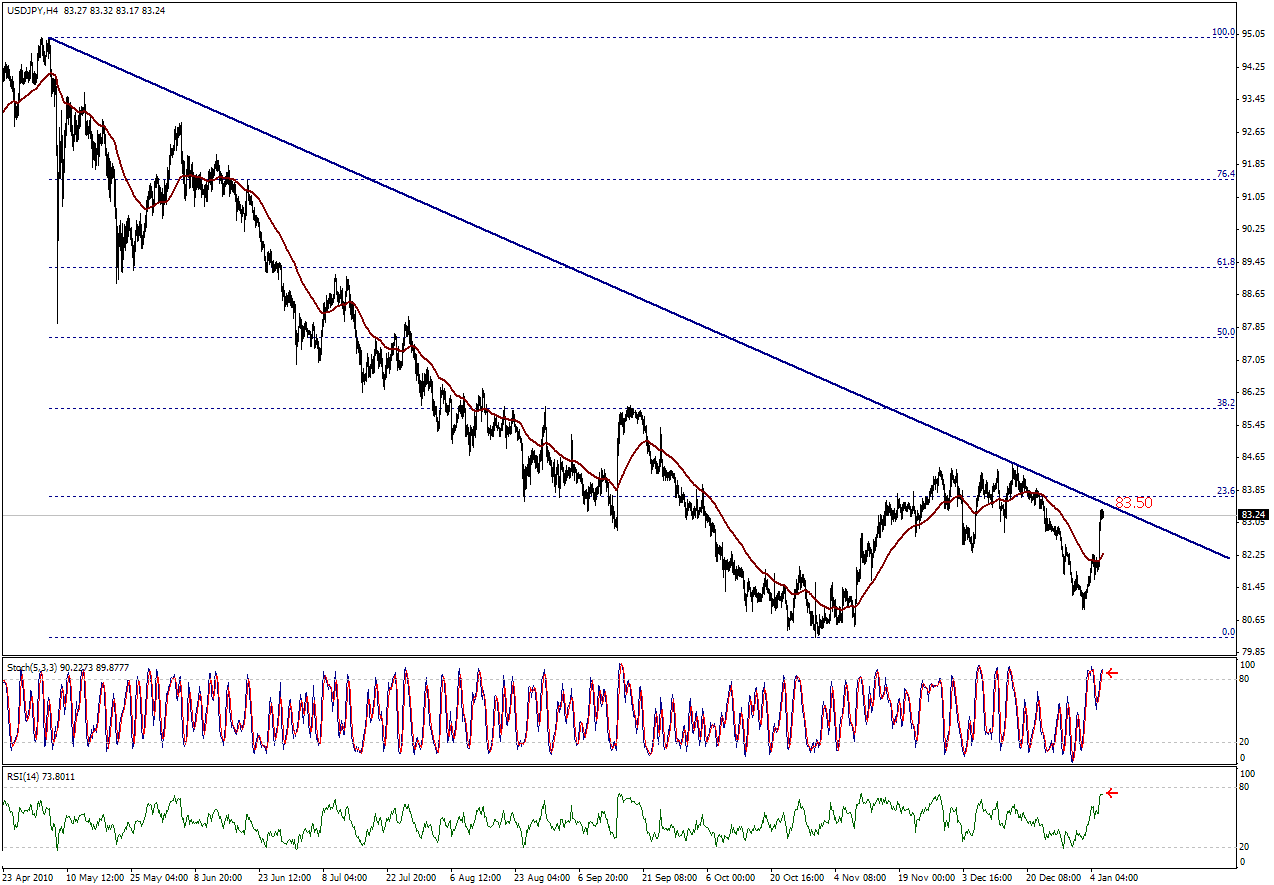Click the red arrow in the RSI panel
This screenshot has width=1274, height=885.
pos(1112,793)
